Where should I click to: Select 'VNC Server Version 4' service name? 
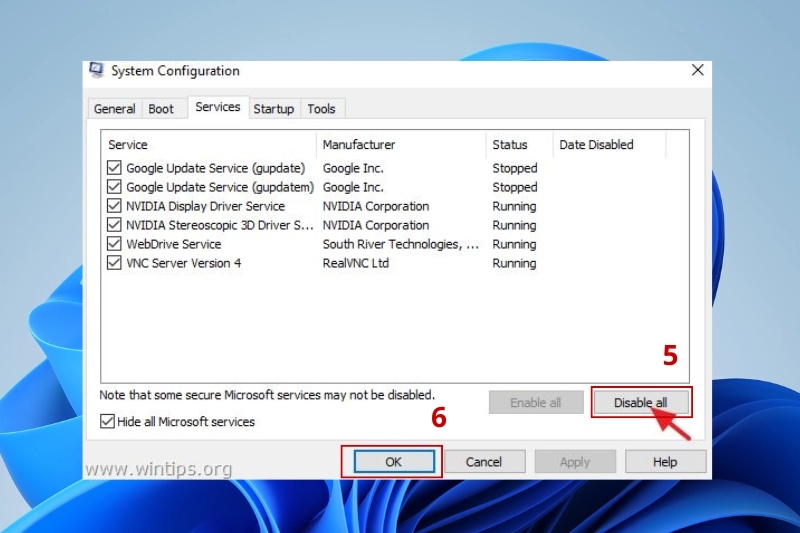tap(184, 263)
